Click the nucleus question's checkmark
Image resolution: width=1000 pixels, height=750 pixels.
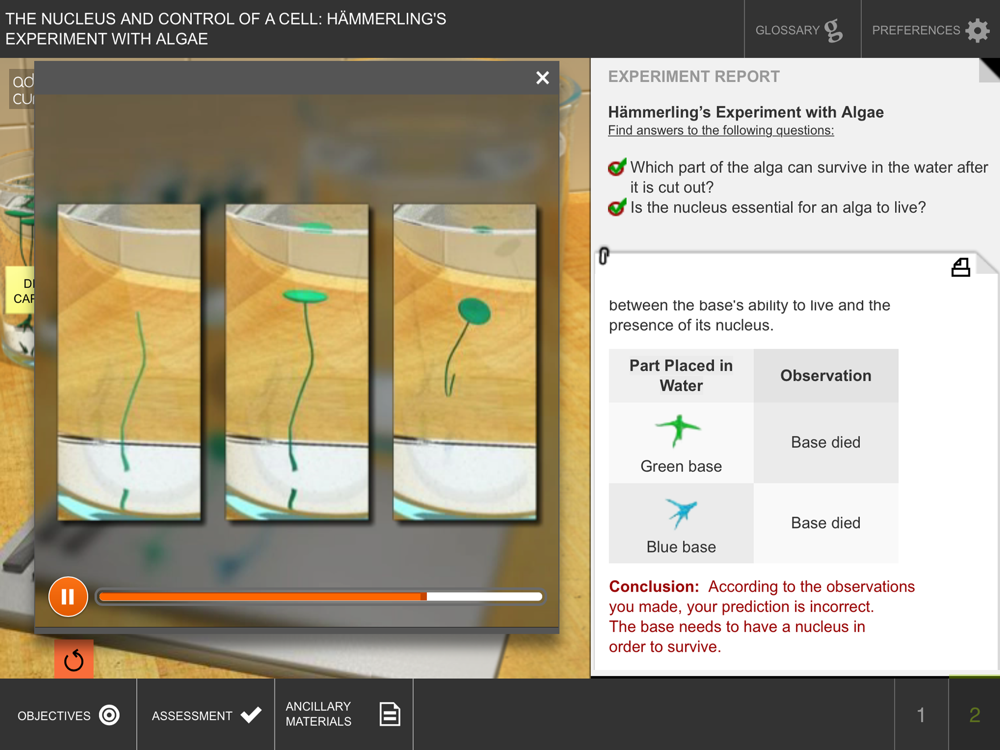point(617,207)
